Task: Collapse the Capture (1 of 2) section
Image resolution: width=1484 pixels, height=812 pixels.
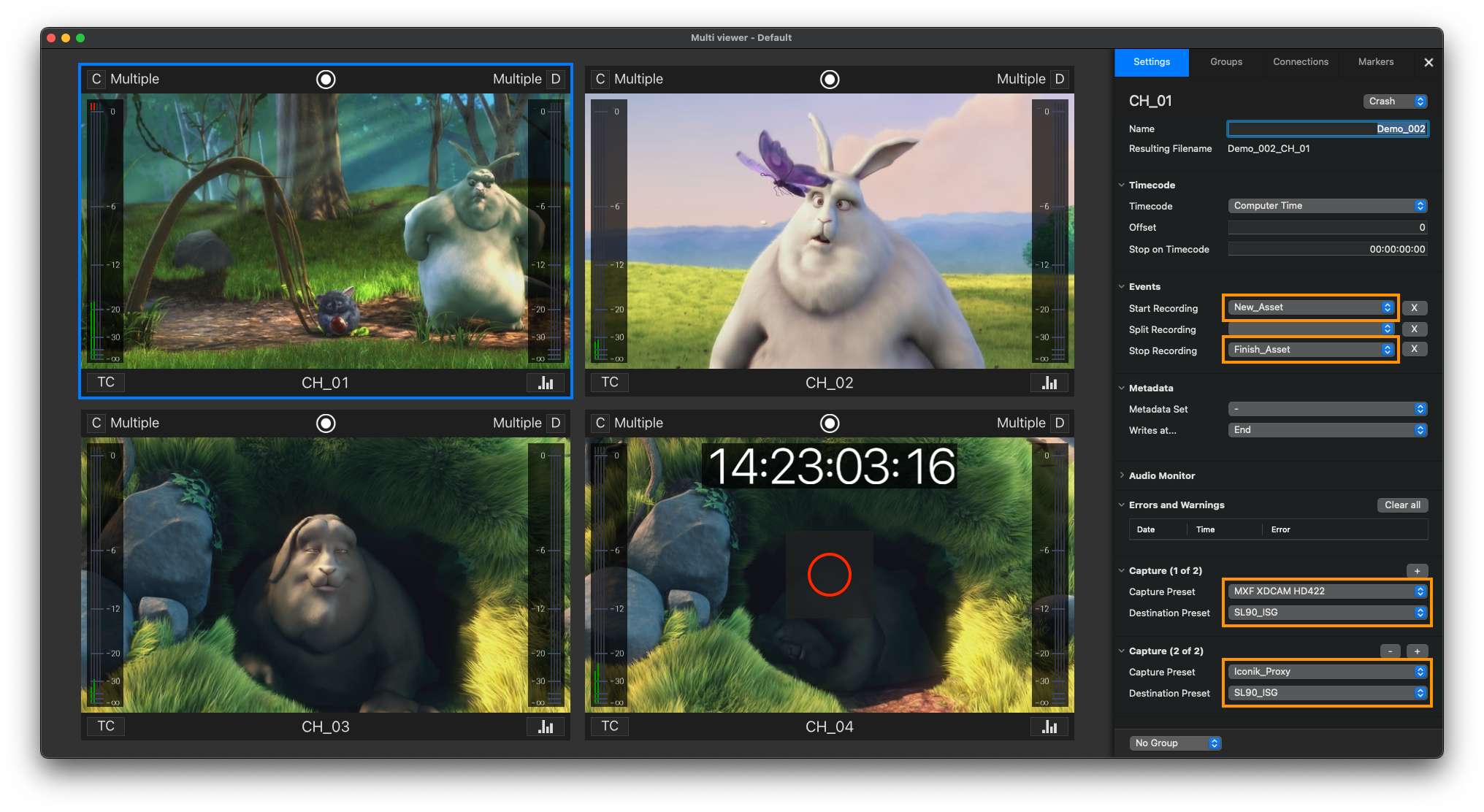Action: [1122, 570]
